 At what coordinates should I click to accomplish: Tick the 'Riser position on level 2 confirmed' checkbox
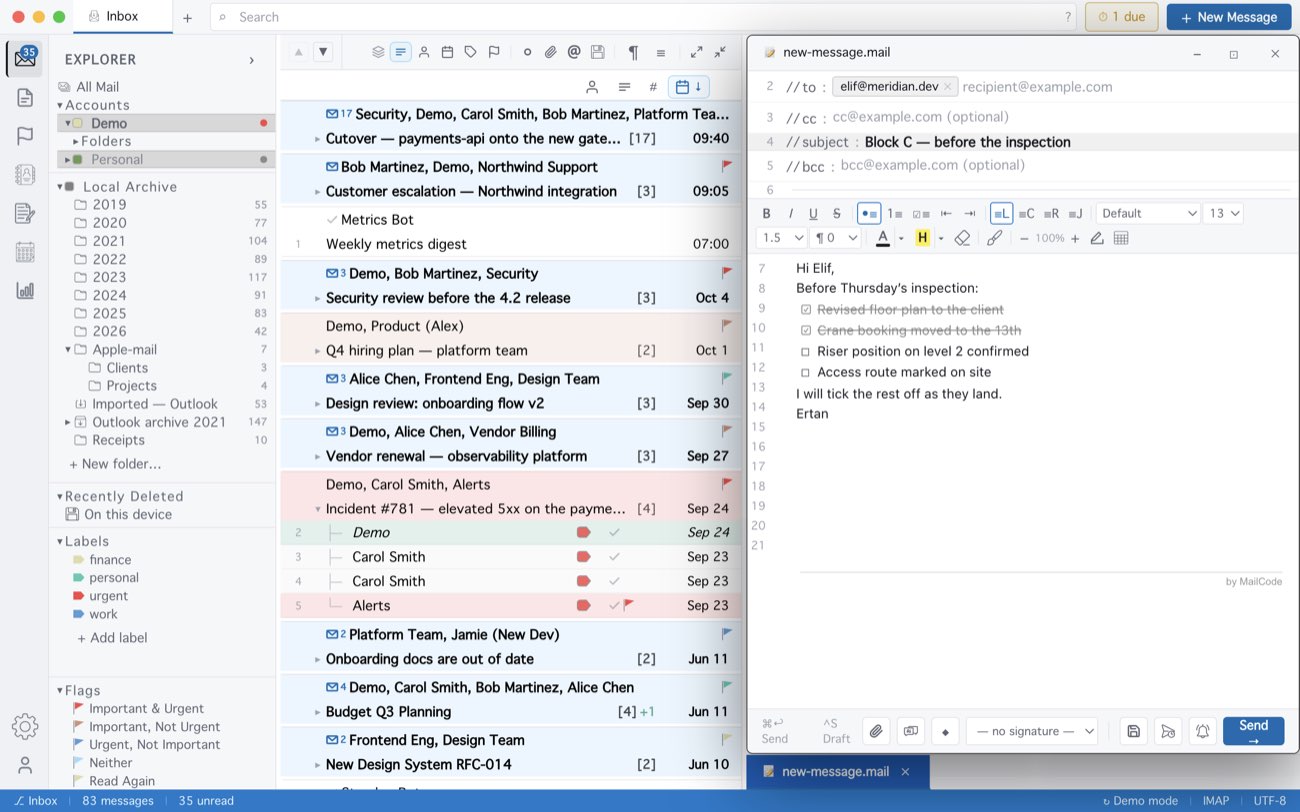coord(805,351)
